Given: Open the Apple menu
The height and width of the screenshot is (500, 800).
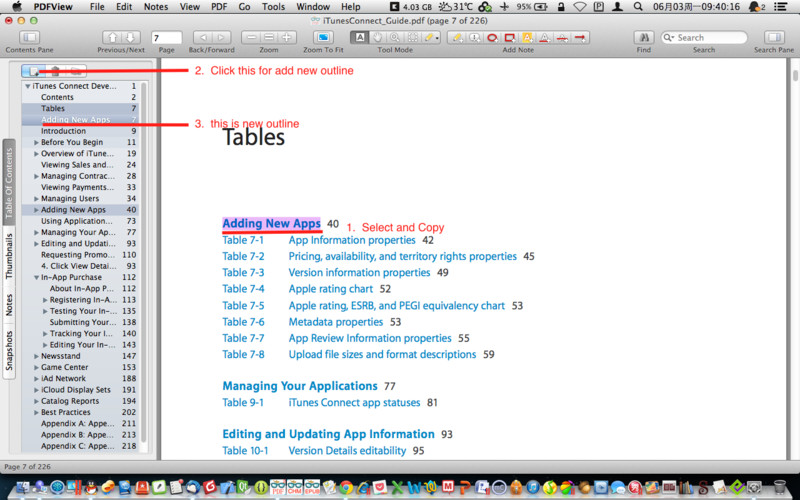Looking at the screenshot, I should coord(17,7).
